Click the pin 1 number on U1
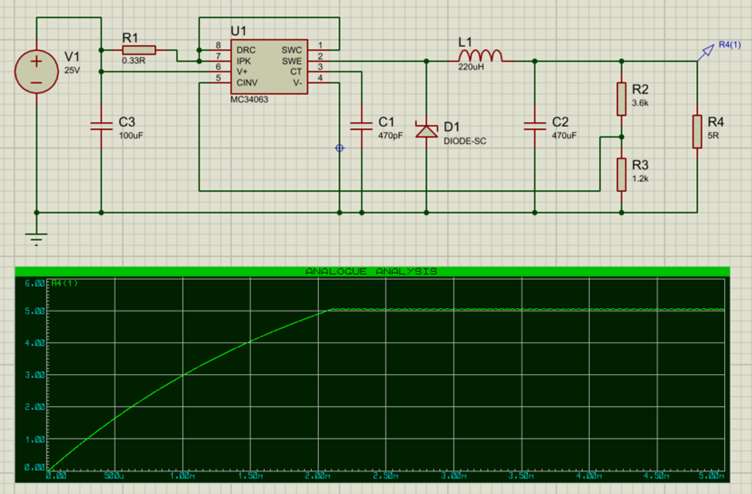Image resolution: width=752 pixels, height=494 pixels. click(x=320, y=46)
